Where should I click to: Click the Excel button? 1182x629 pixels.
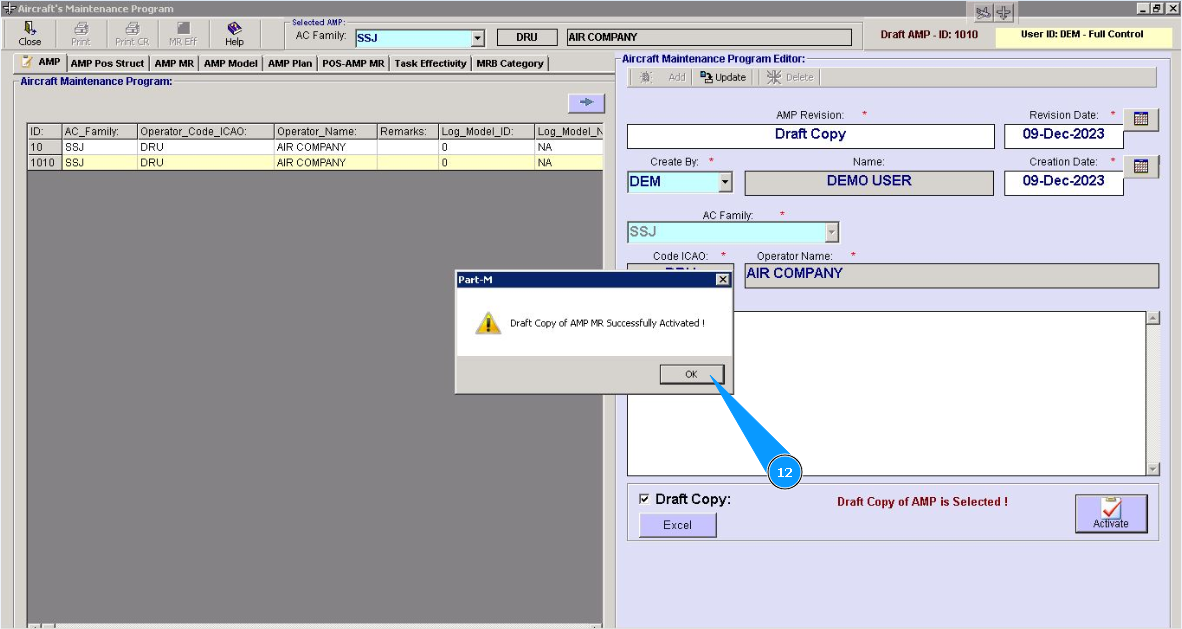(677, 525)
